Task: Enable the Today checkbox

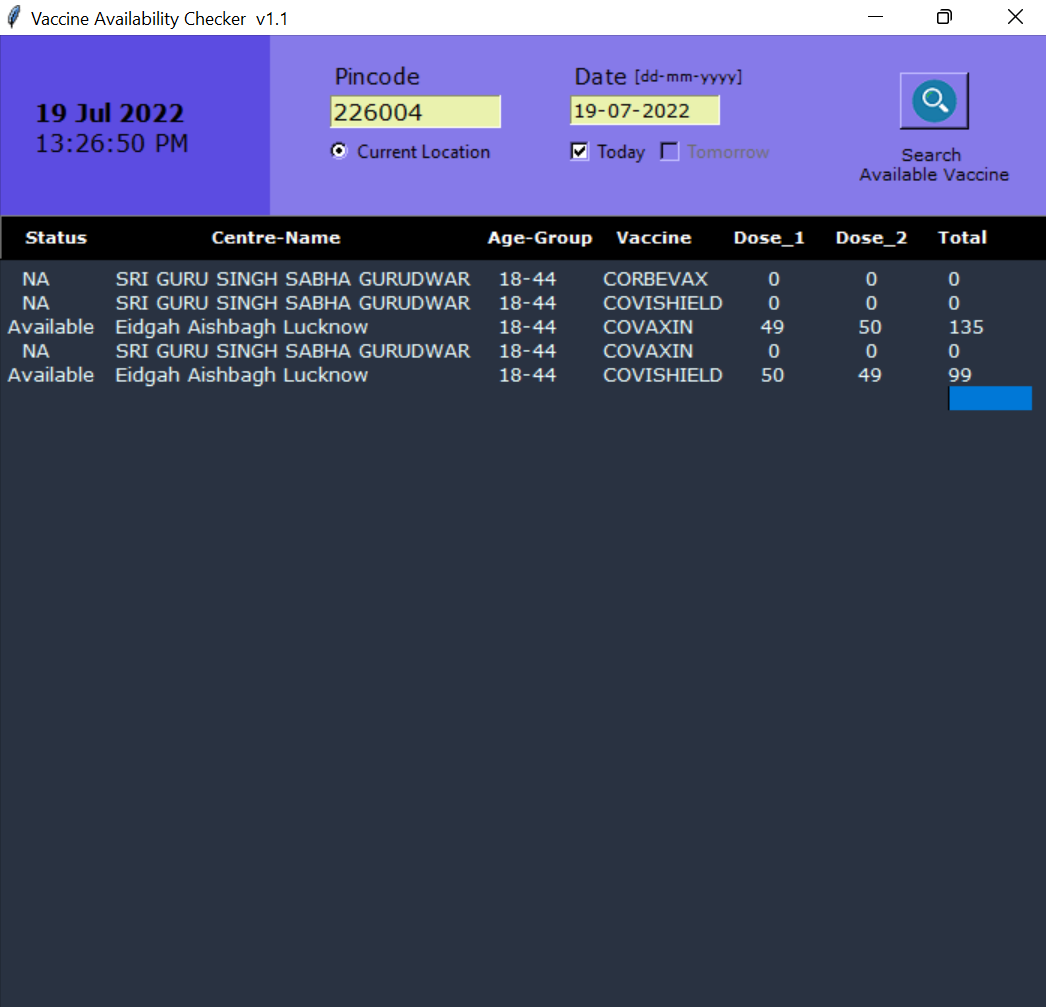Action: (x=579, y=151)
